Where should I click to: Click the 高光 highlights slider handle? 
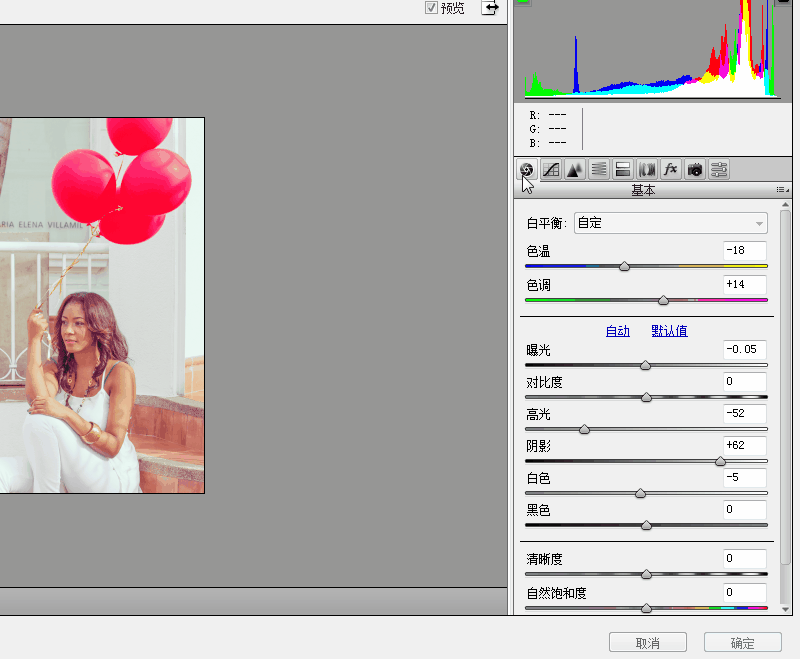(x=585, y=429)
